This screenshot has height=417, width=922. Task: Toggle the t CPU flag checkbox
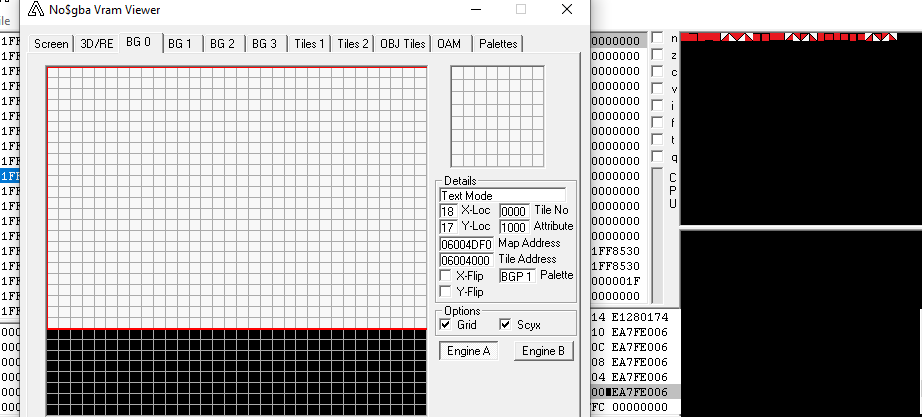pos(657,140)
